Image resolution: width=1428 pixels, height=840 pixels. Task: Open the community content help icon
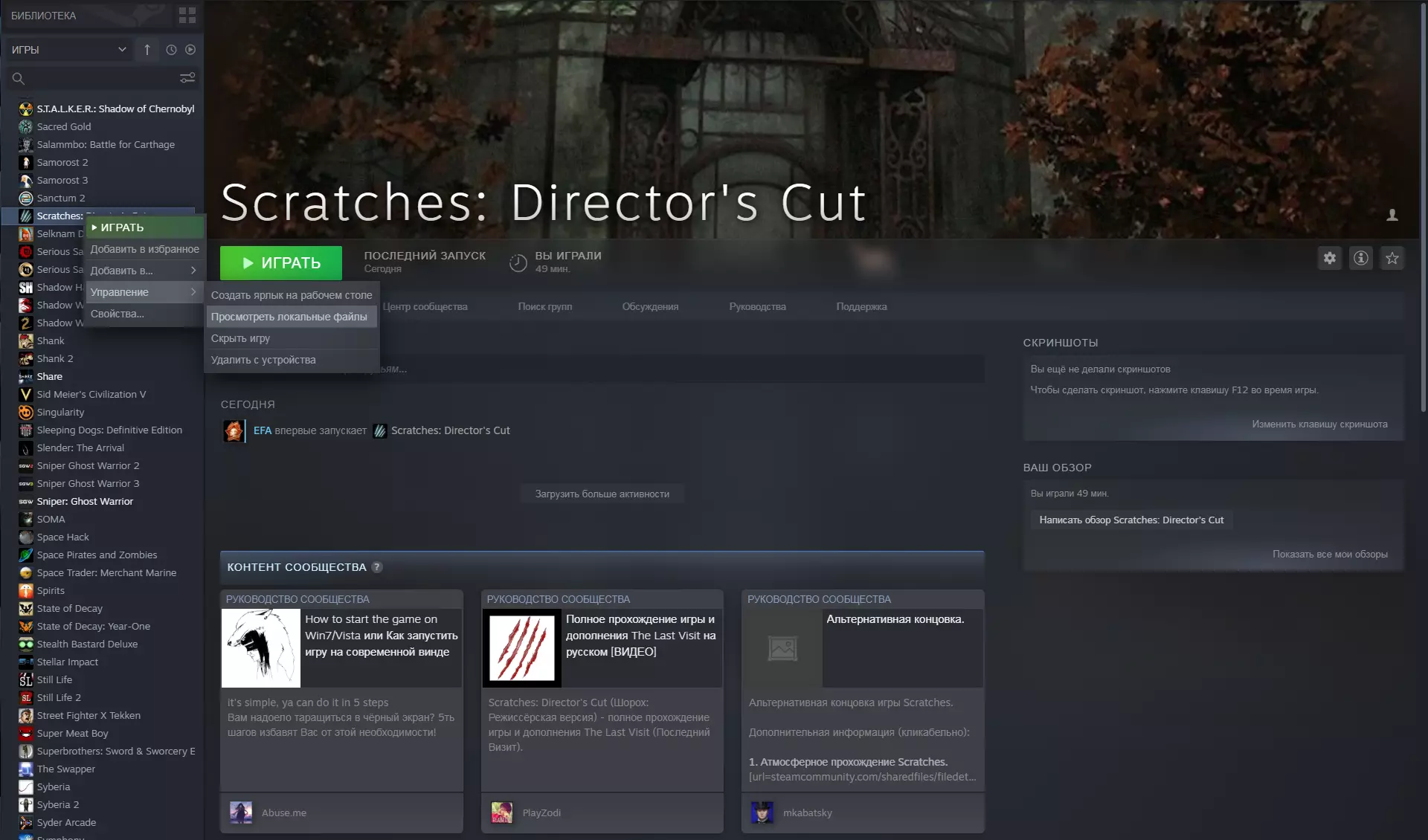point(377,567)
